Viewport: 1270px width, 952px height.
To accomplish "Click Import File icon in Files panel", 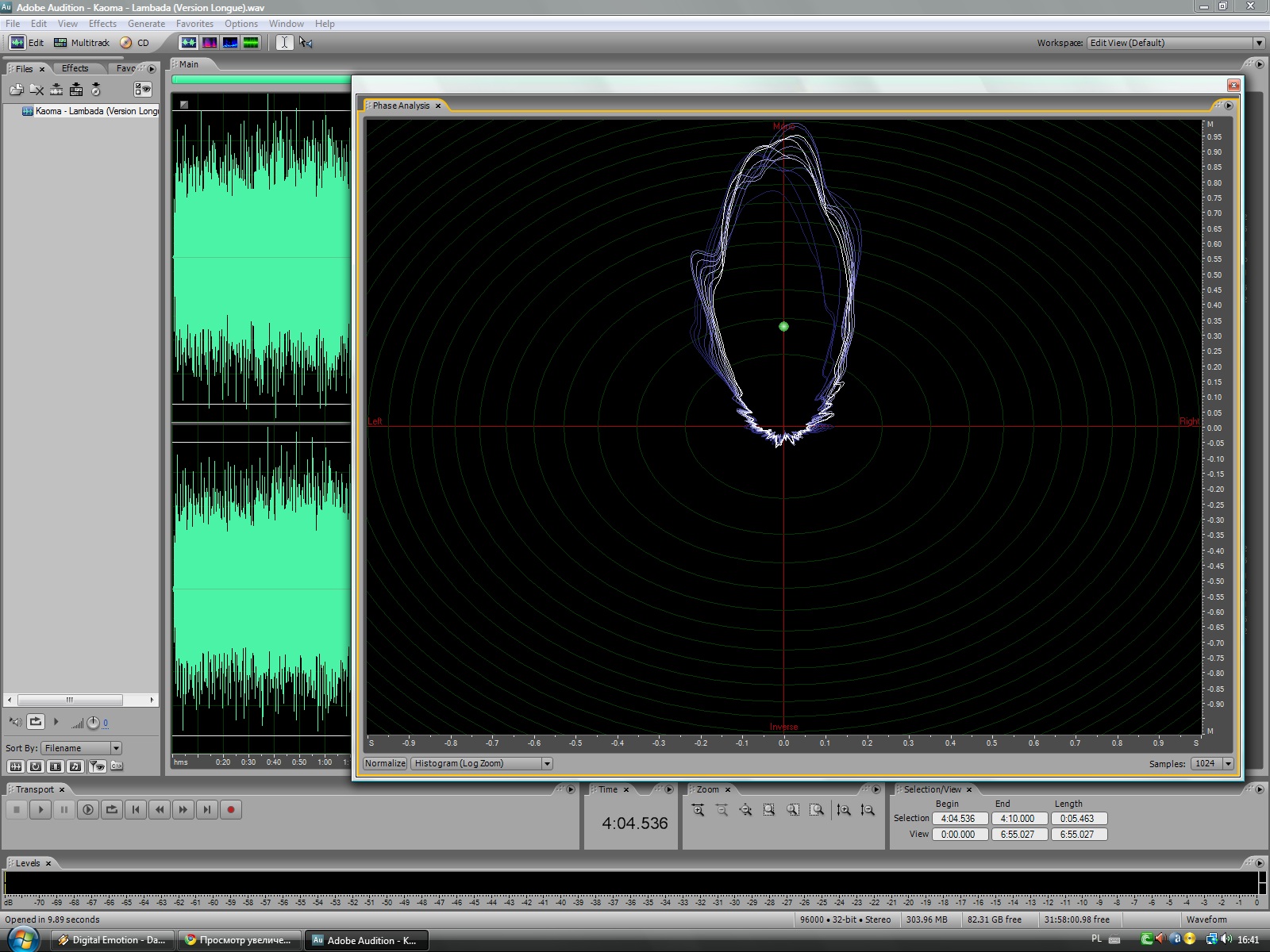I will point(17,90).
